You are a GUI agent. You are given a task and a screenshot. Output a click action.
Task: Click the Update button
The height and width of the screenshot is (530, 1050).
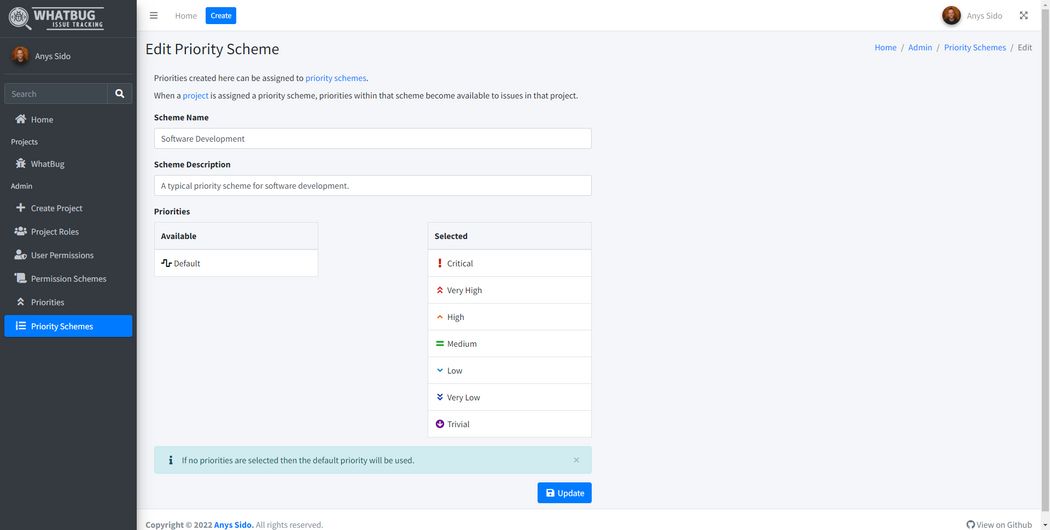click(x=564, y=493)
